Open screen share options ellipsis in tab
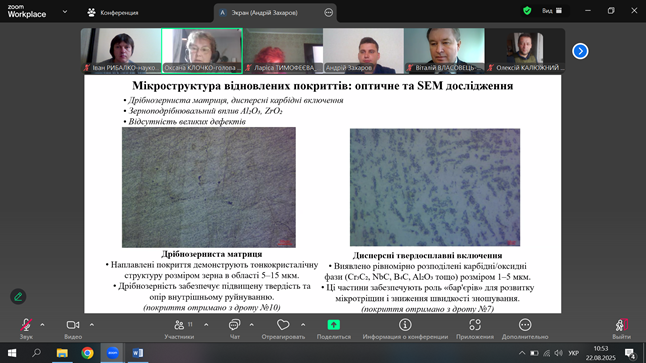Viewport: 646px width, 363px height. [x=328, y=13]
